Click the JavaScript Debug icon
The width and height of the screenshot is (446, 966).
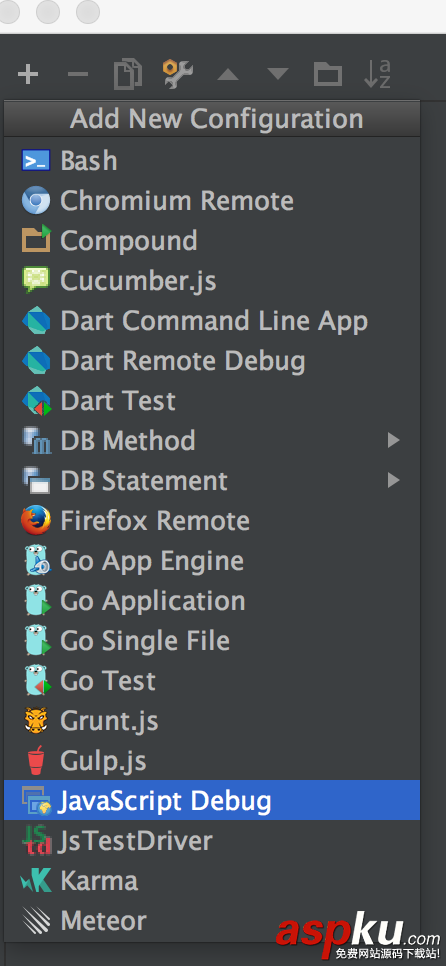[36, 800]
